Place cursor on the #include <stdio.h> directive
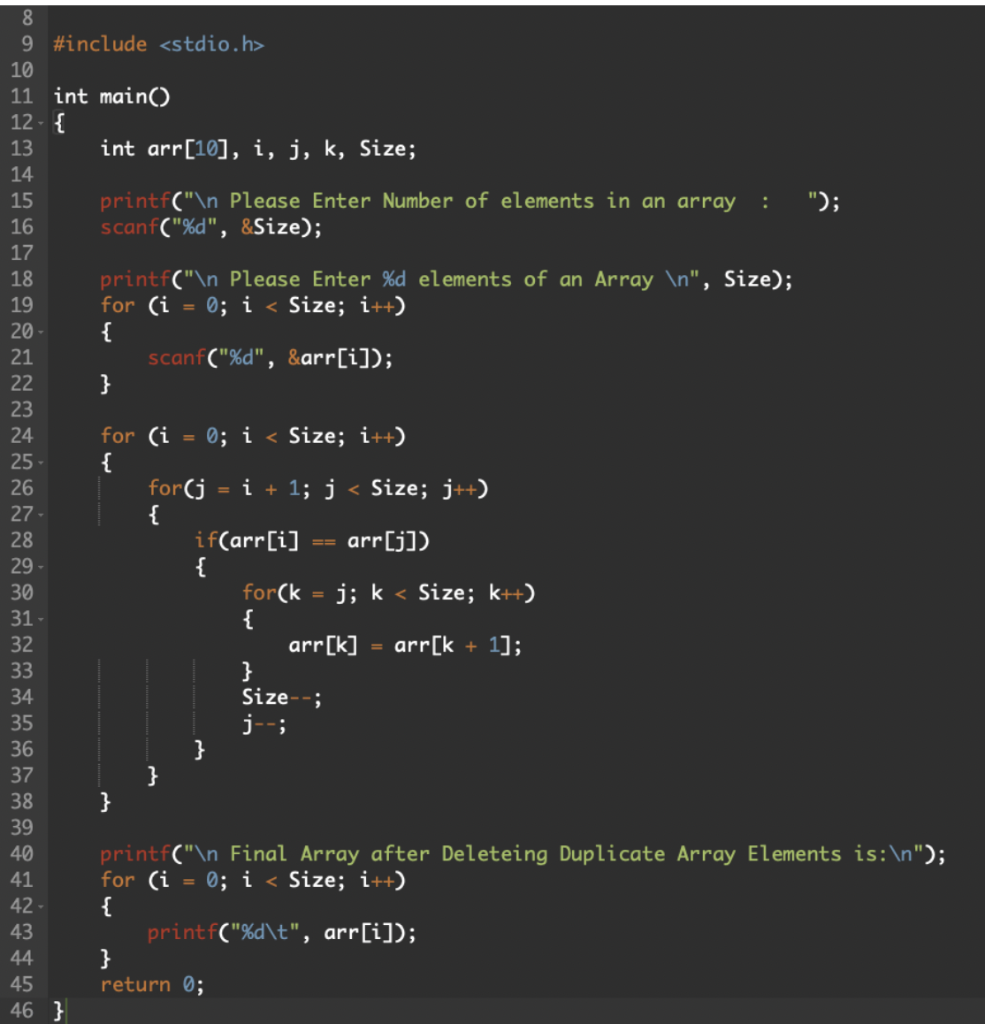 (x=160, y=44)
